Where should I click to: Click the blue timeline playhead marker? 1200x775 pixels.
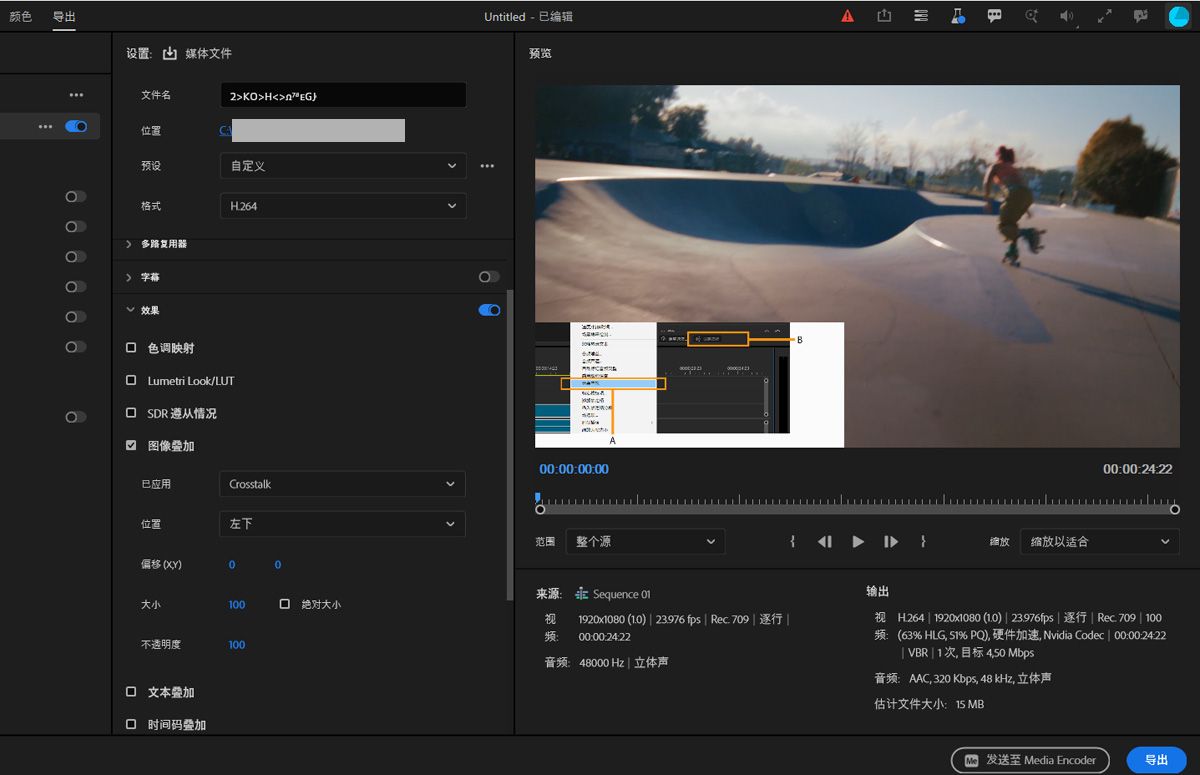[x=538, y=497]
